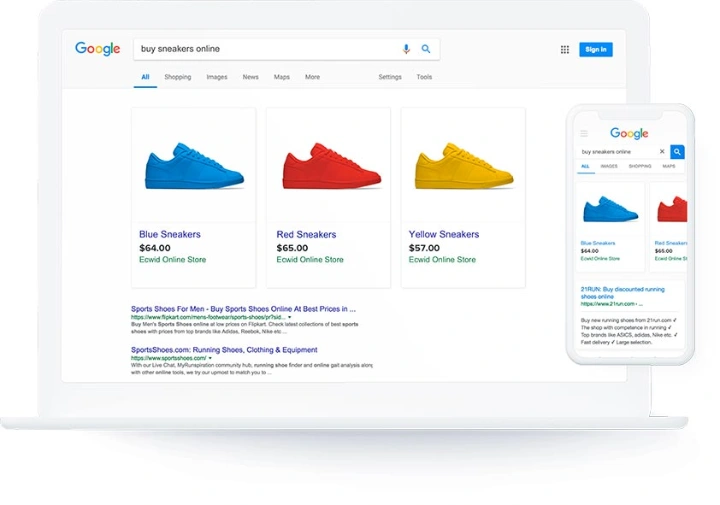
Task: Click the desktop search box text
Action: (180, 49)
